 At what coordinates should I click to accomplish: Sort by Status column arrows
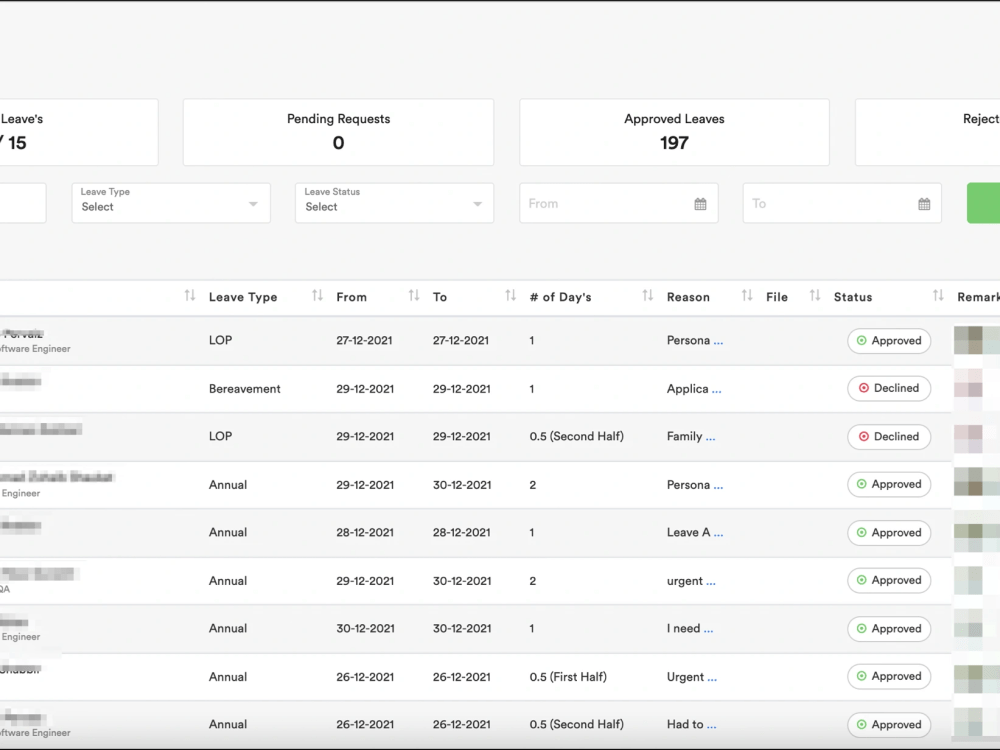pyautogui.click(x=938, y=295)
